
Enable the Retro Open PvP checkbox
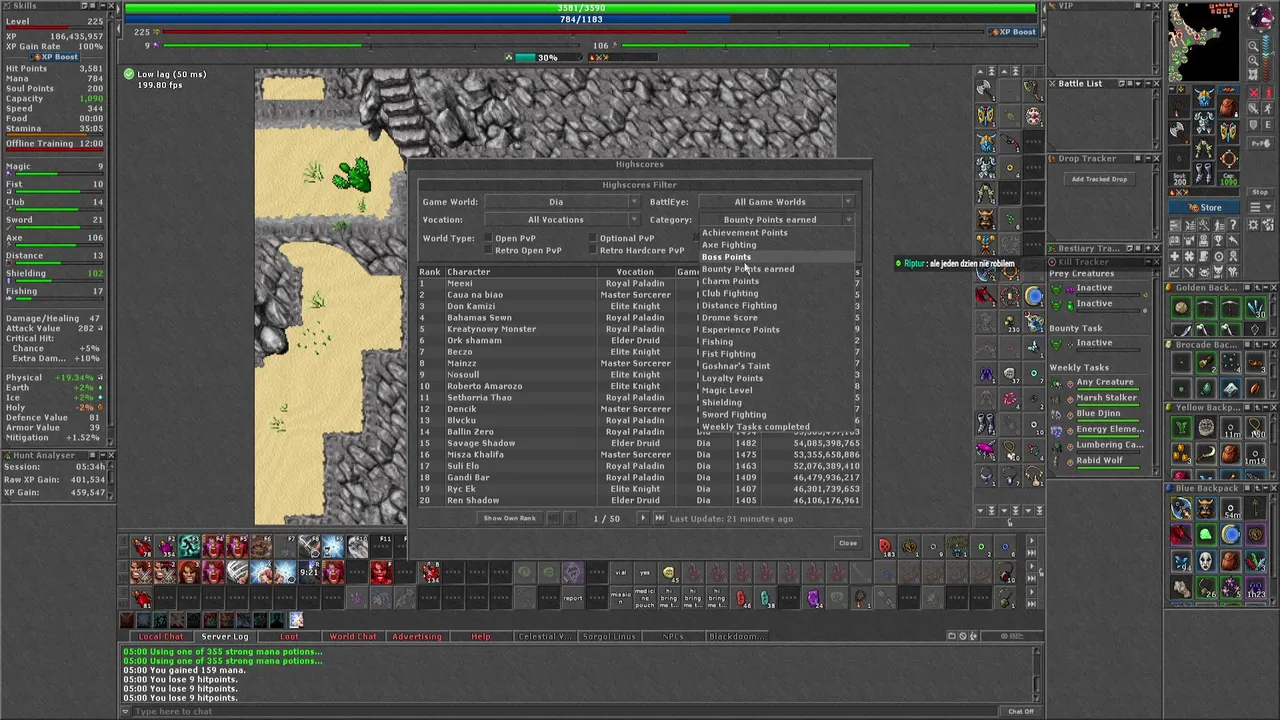488,250
